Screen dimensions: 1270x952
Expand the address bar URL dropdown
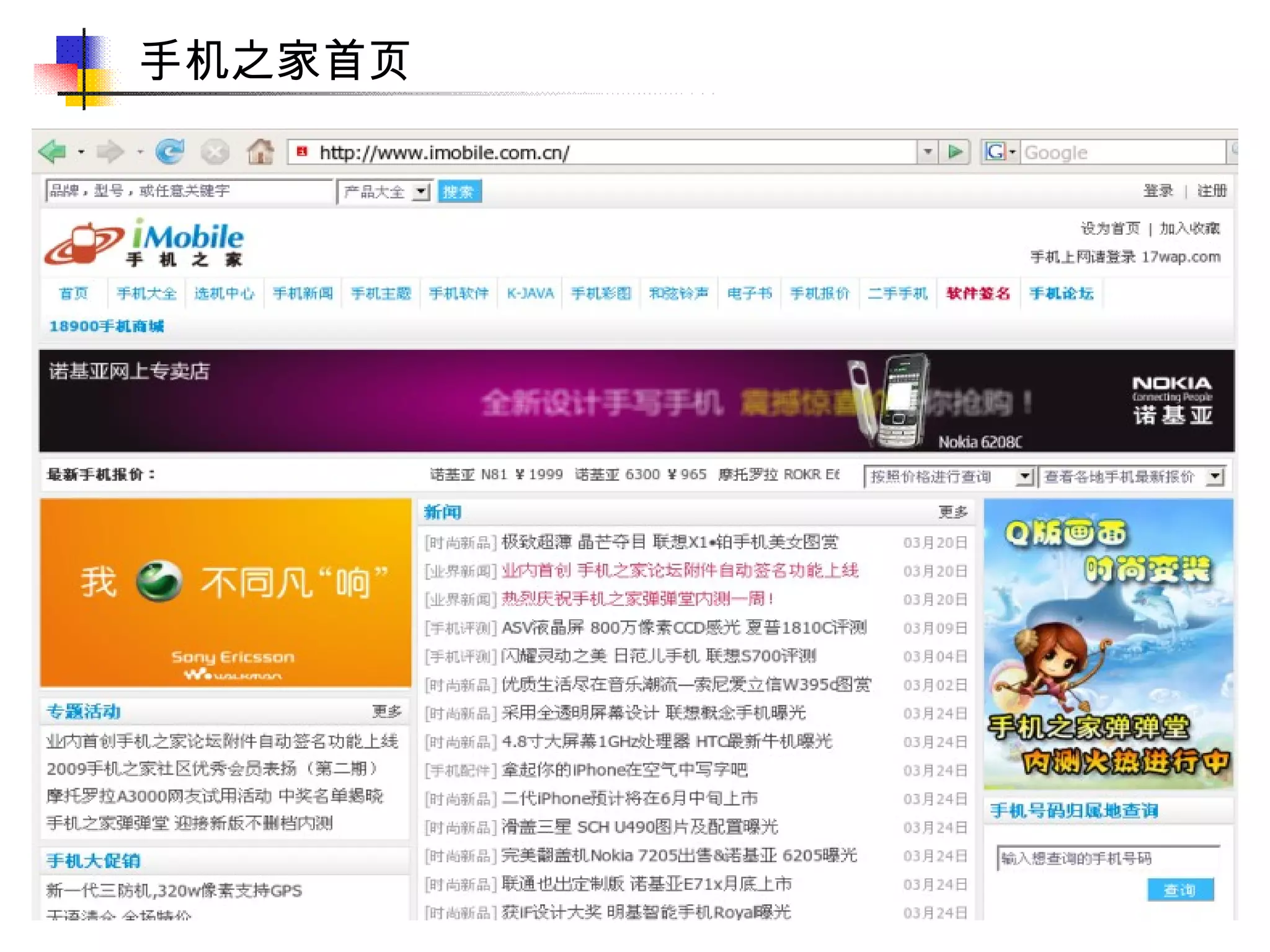pyautogui.click(x=927, y=152)
